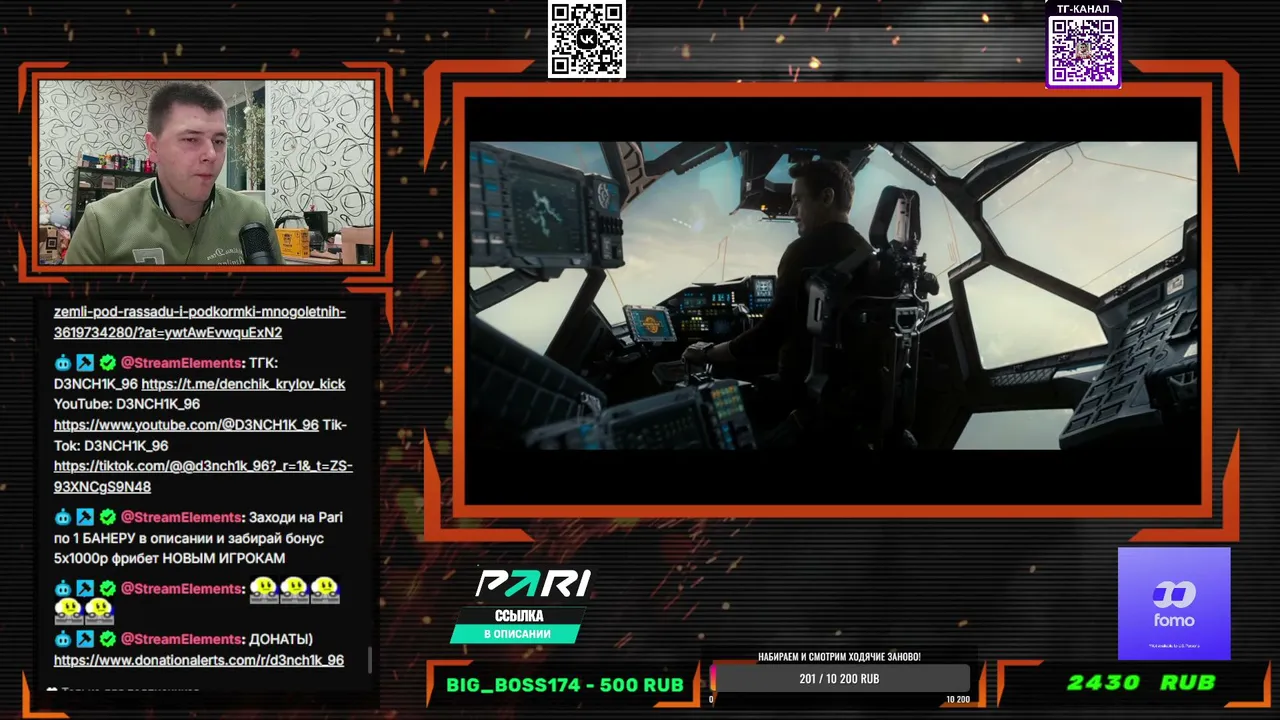Click the verified badge in the ТГК chat message
Viewport: 1280px width, 720px height.
(x=107, y=363)
